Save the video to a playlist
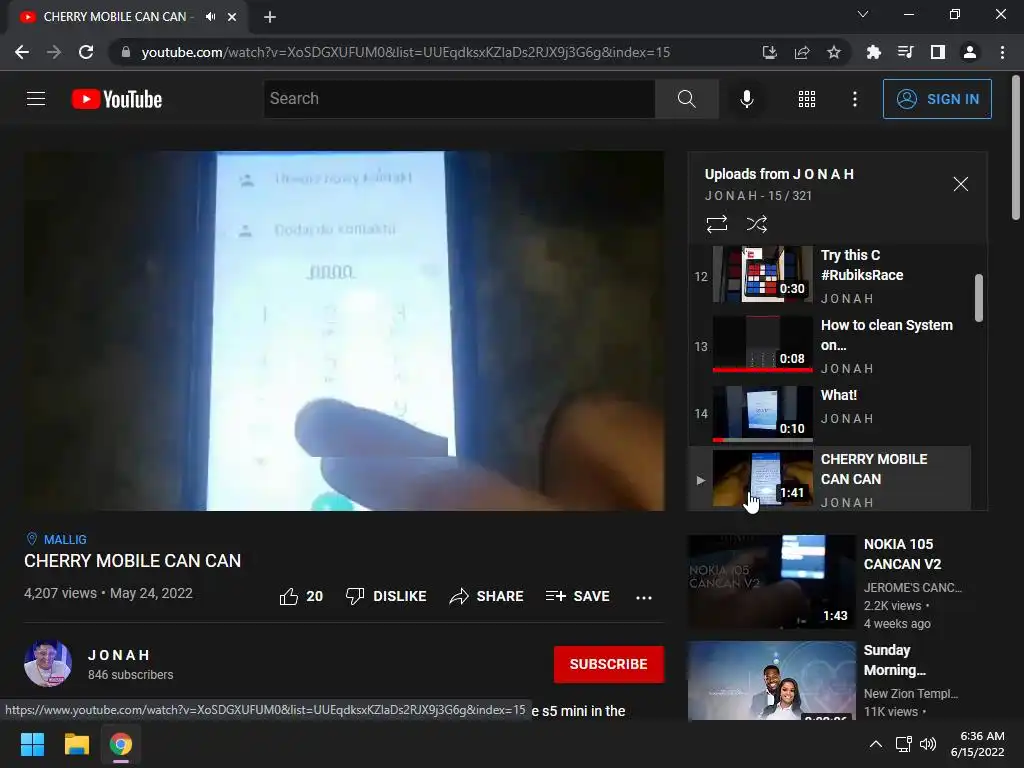This screenshot has width=1024, height=768. [x=577, y=596]
